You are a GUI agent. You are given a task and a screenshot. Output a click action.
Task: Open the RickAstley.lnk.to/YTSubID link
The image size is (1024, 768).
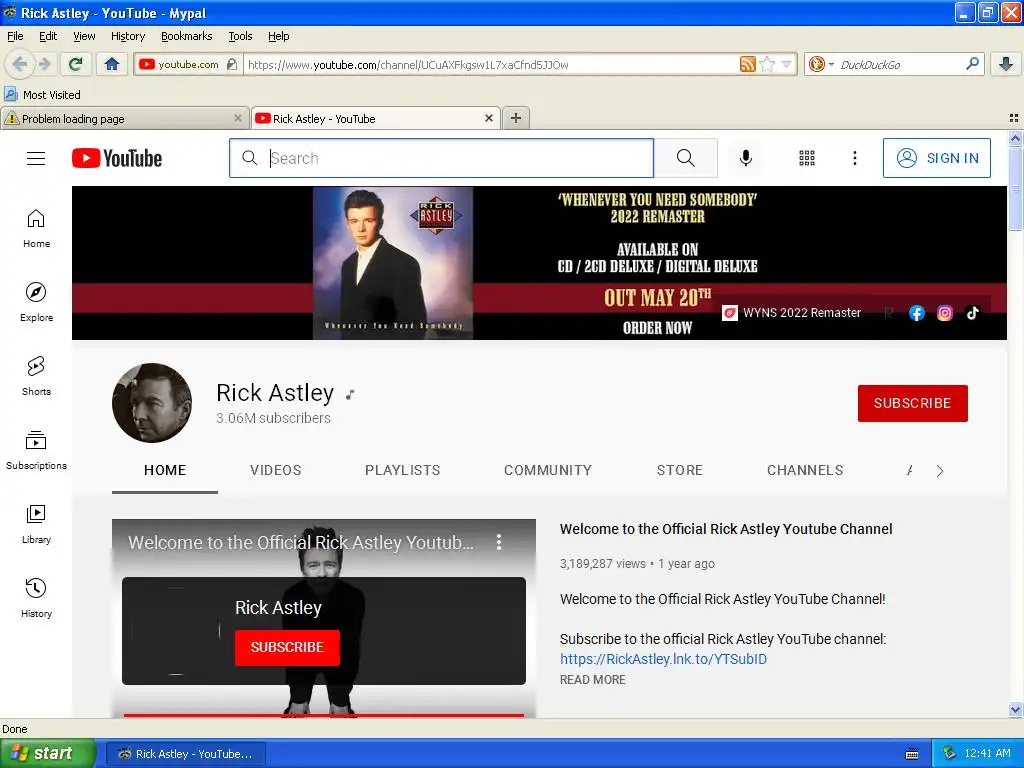pos(663,659)
